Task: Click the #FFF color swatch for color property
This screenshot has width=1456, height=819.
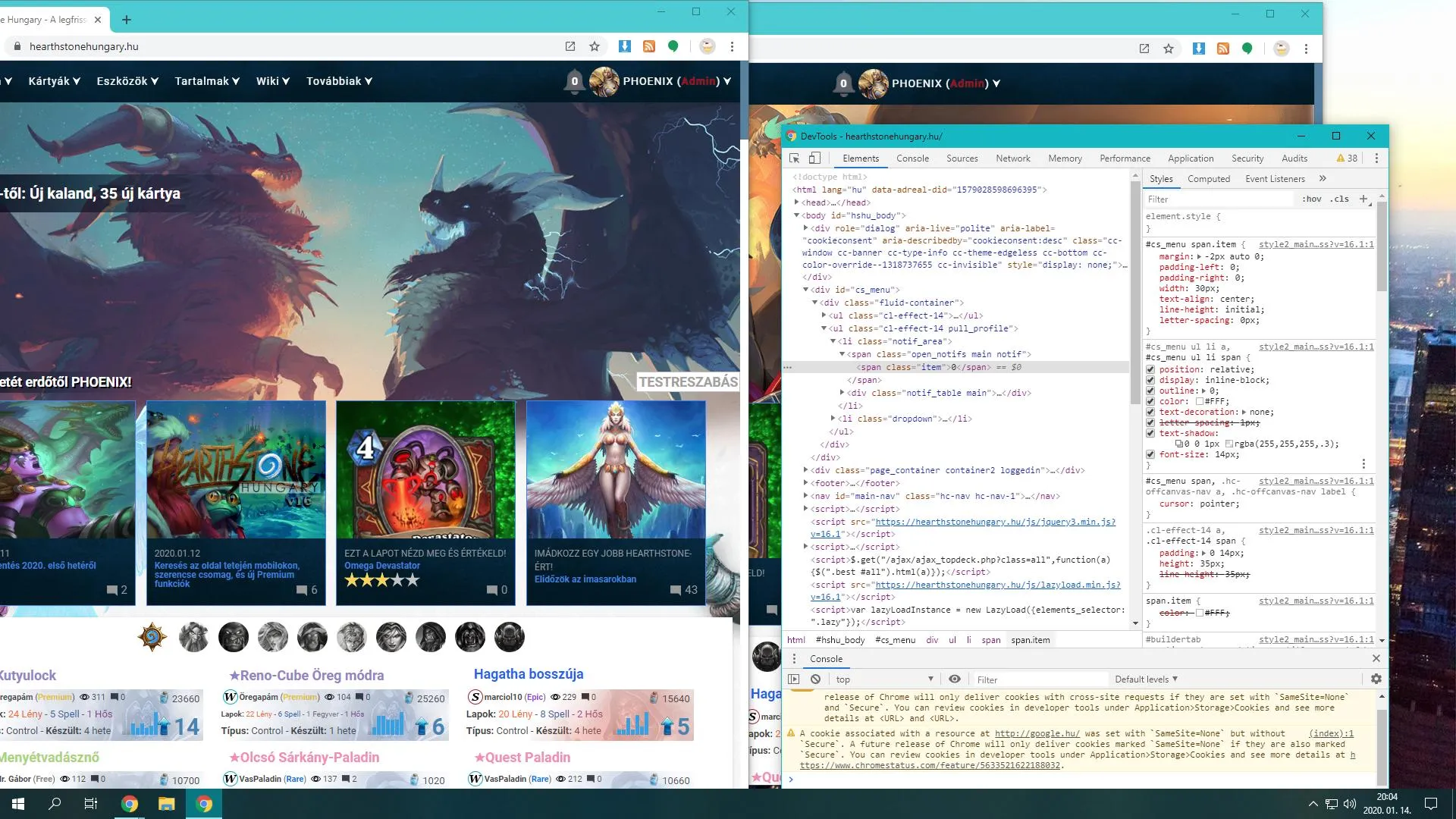Action: [x=1200, y=402]
